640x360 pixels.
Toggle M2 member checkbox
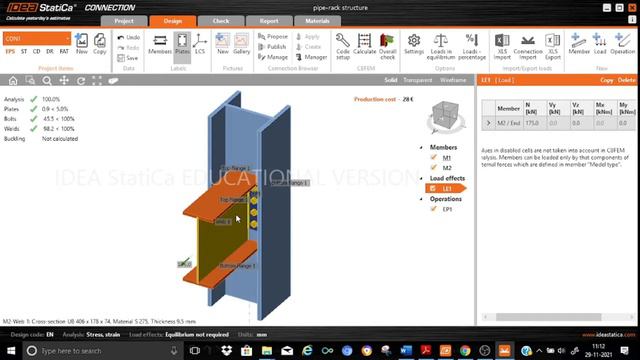(x=433, y=167)
